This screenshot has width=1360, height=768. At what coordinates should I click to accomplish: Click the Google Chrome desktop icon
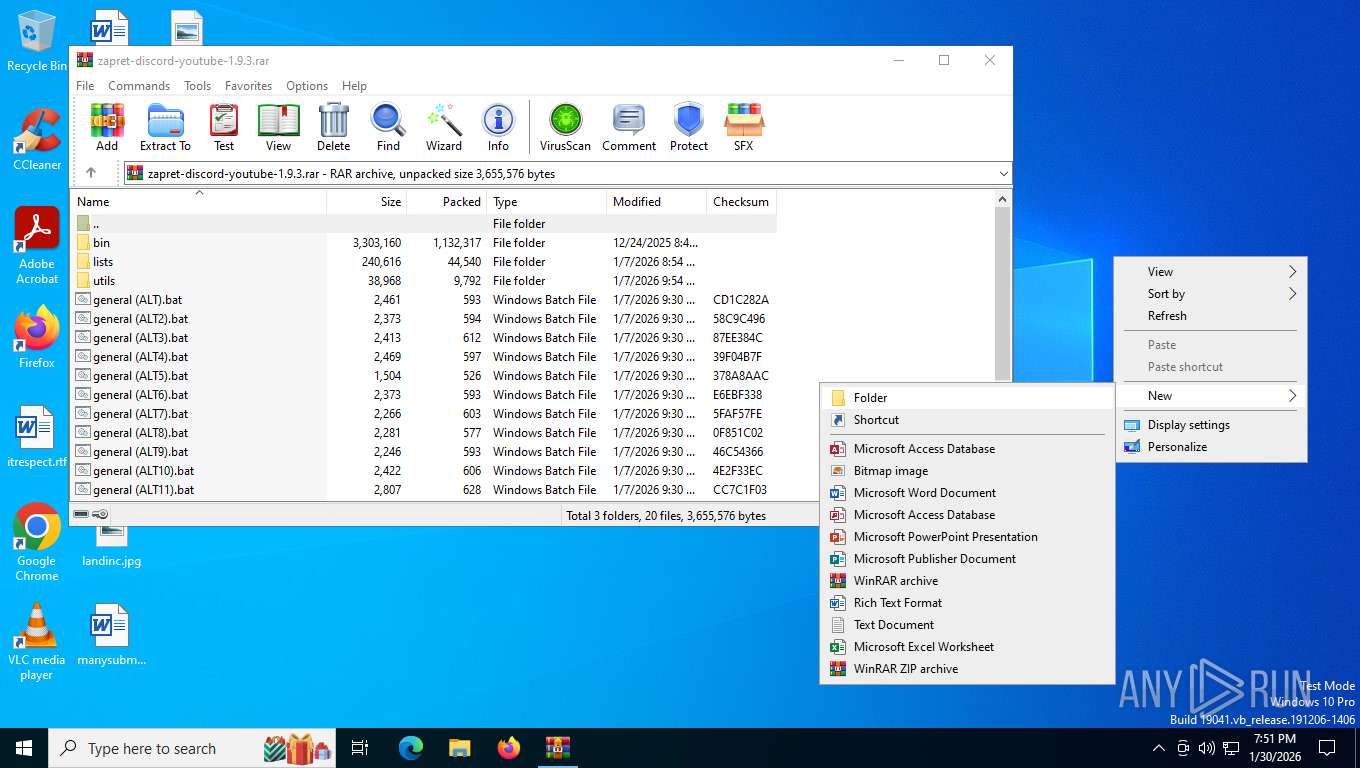(37, 542)
